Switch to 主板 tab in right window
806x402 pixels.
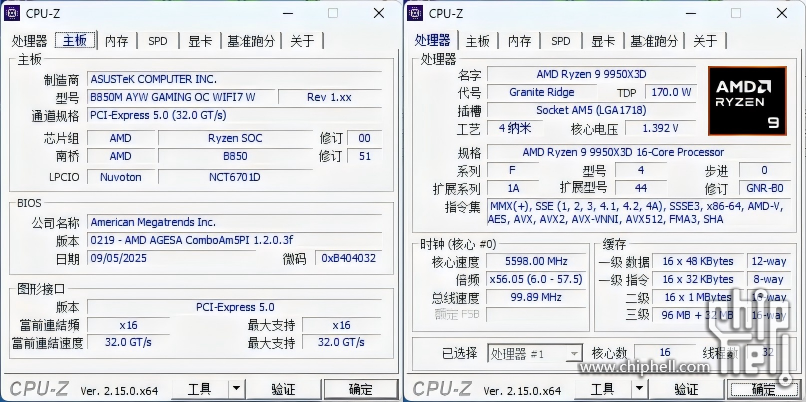(x=477, y=41)
